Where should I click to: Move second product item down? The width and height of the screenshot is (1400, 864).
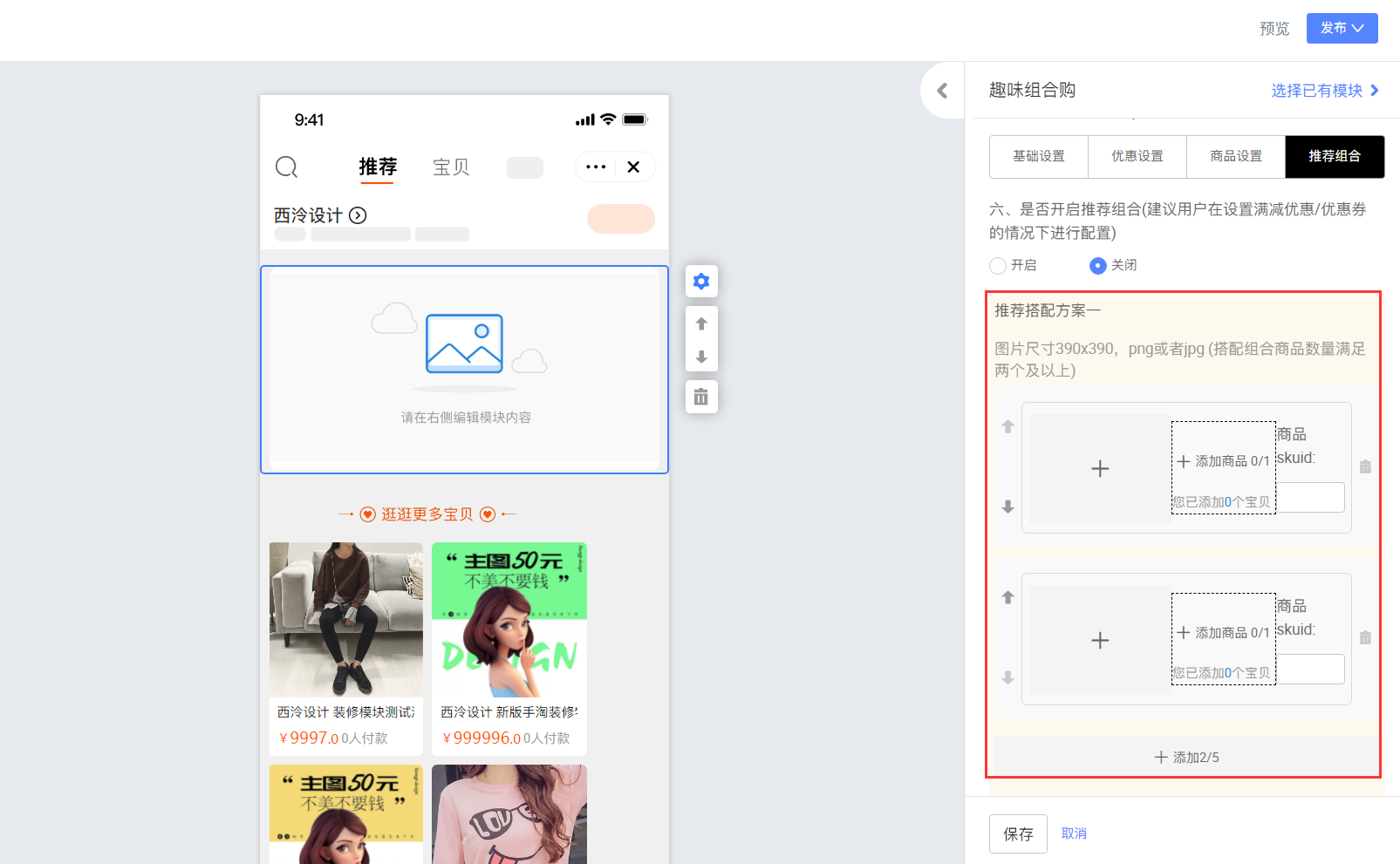[1008, 677]
